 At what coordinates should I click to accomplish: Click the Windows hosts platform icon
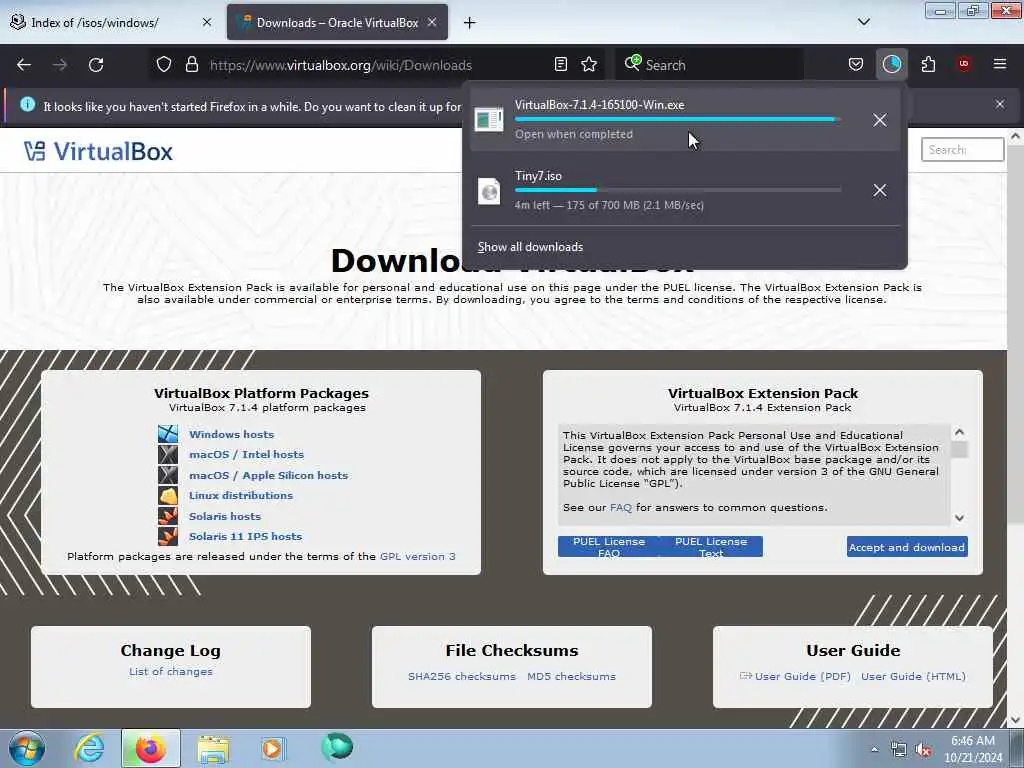168,434
